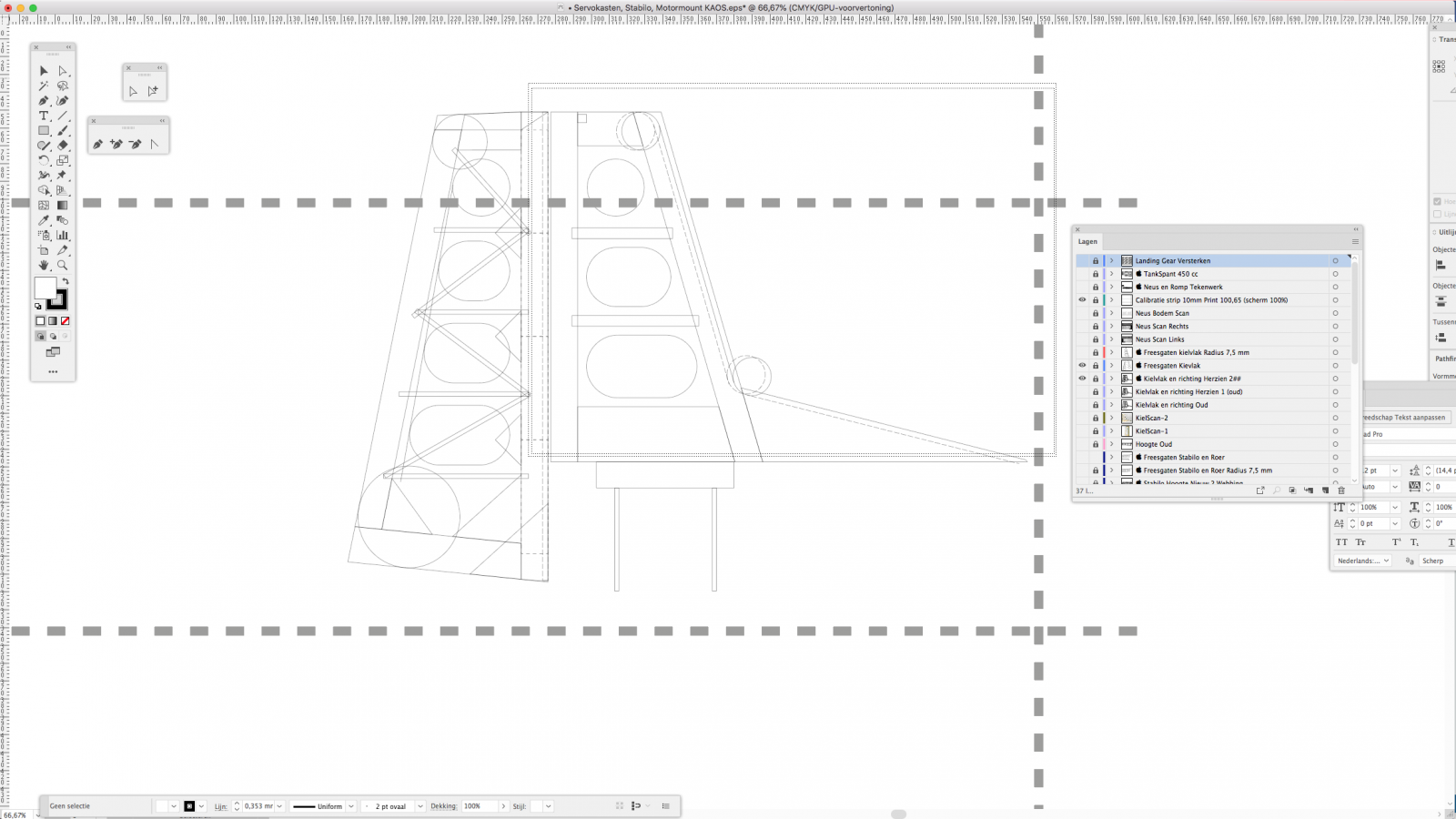Hide Kielvlak en richting Herzien 2## layer
Viewport: 1456px width, 819px height.
tap(1082, 379)
